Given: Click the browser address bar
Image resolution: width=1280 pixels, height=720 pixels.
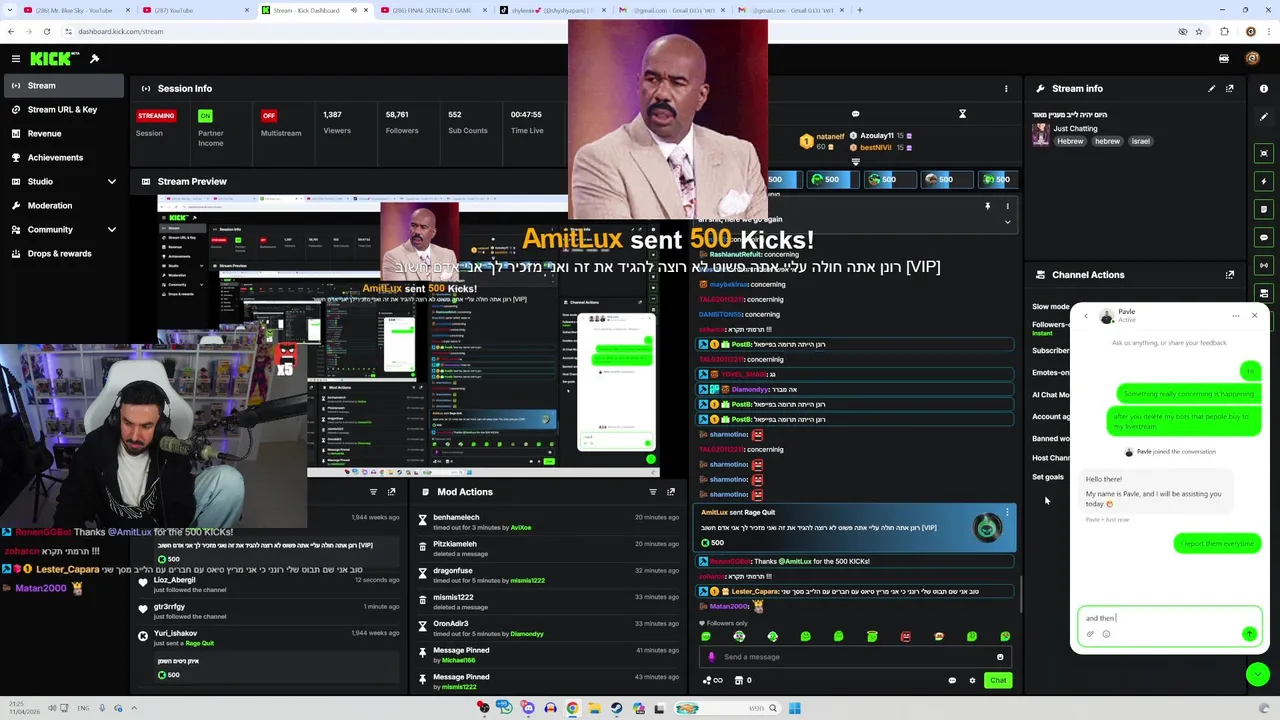Looking at the screenshot, I should [600, 31].
